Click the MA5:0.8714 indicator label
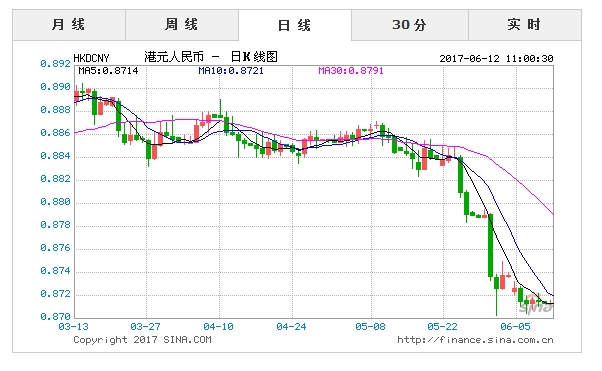 pos(108,71)
